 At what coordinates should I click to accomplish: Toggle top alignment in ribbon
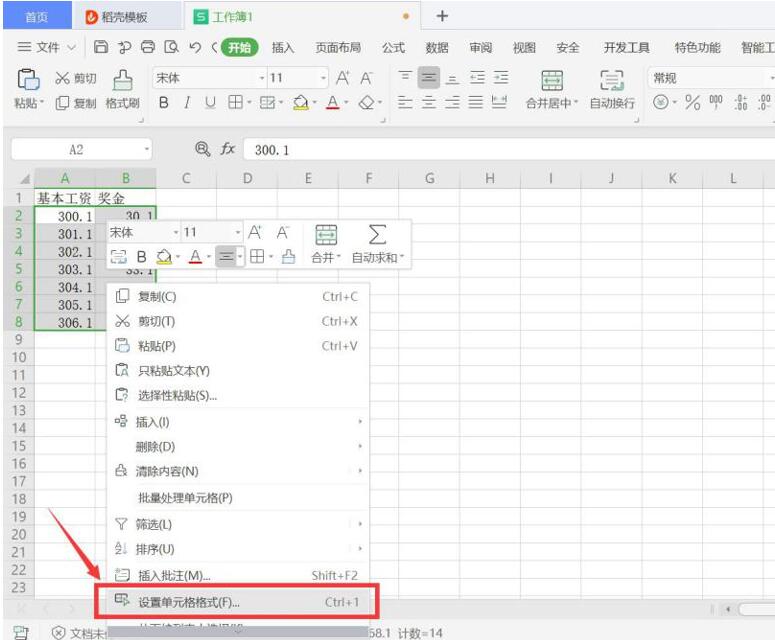pyautogui.click(x=405, y=77)
